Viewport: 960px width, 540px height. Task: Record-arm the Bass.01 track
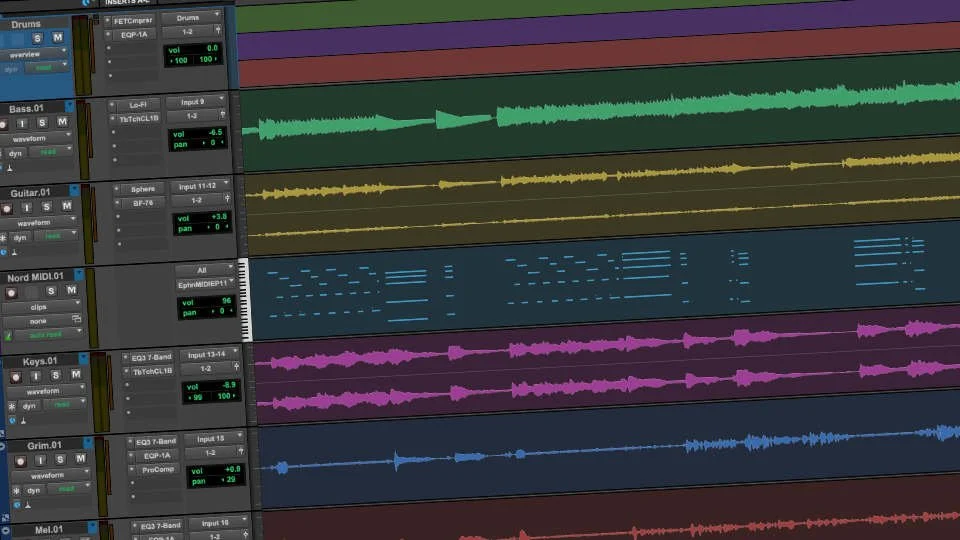pyautogui.click(x=2, y=124)
